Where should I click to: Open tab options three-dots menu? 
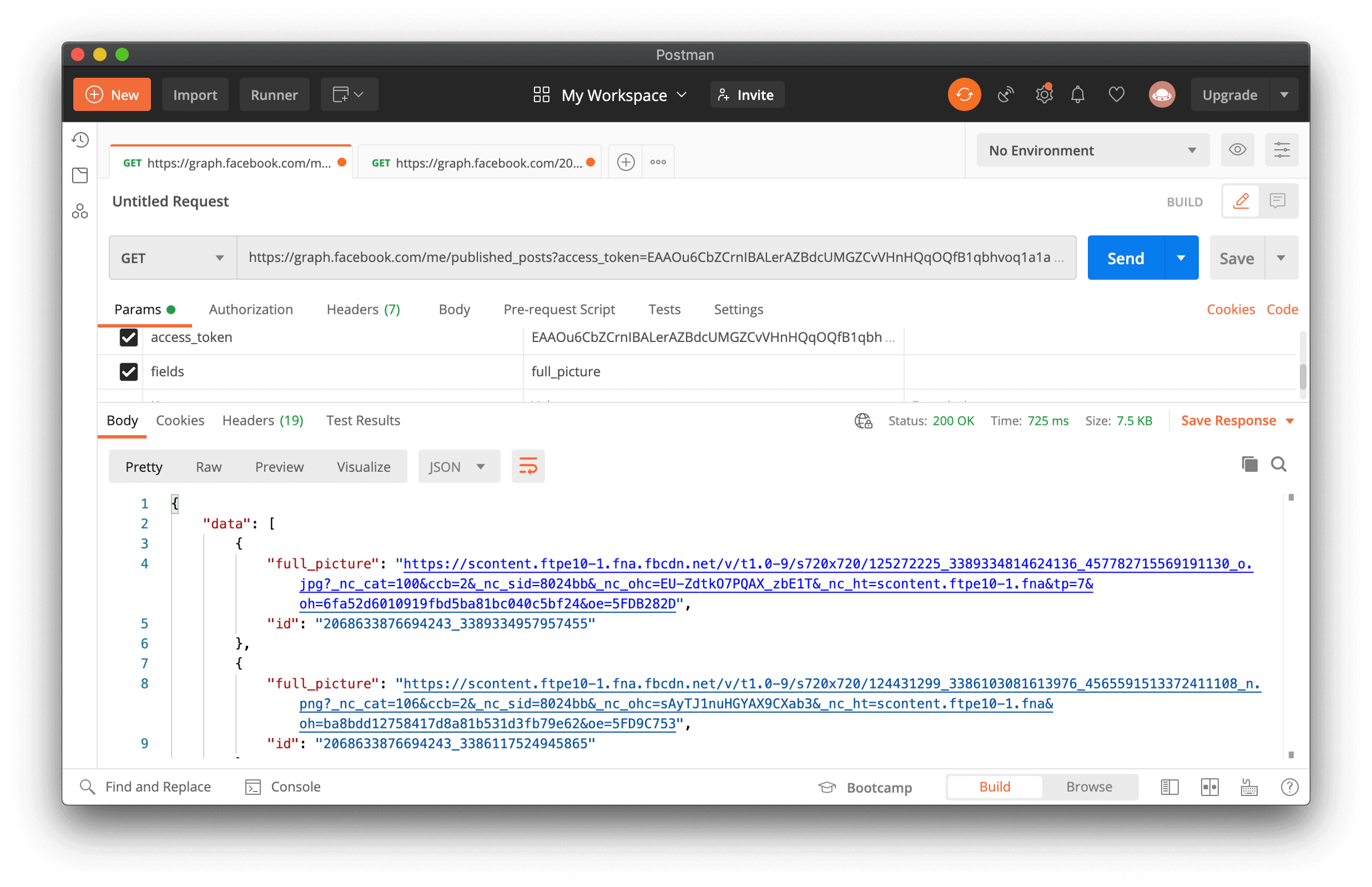[658, 162]
